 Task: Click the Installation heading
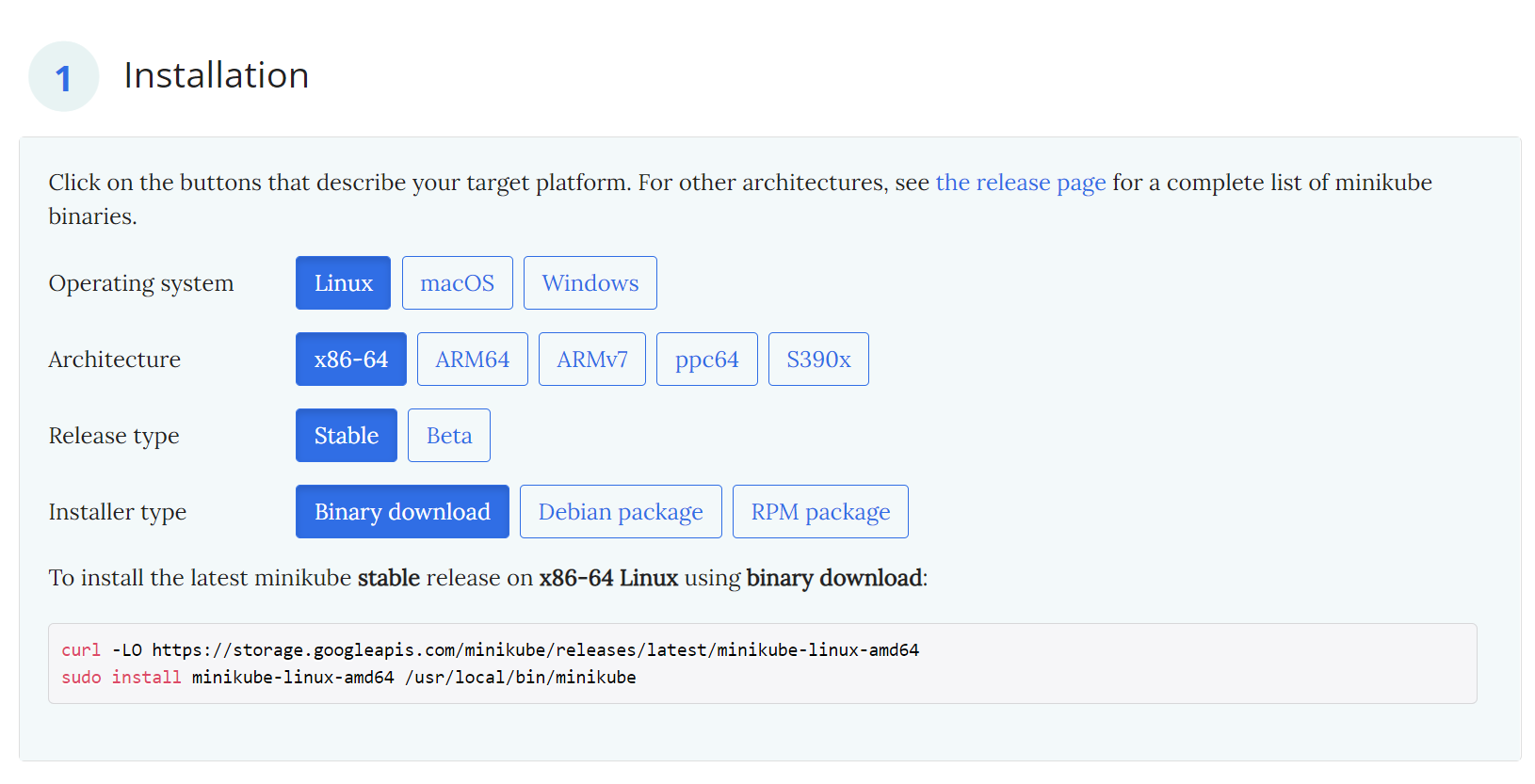[x=216, y=75]
